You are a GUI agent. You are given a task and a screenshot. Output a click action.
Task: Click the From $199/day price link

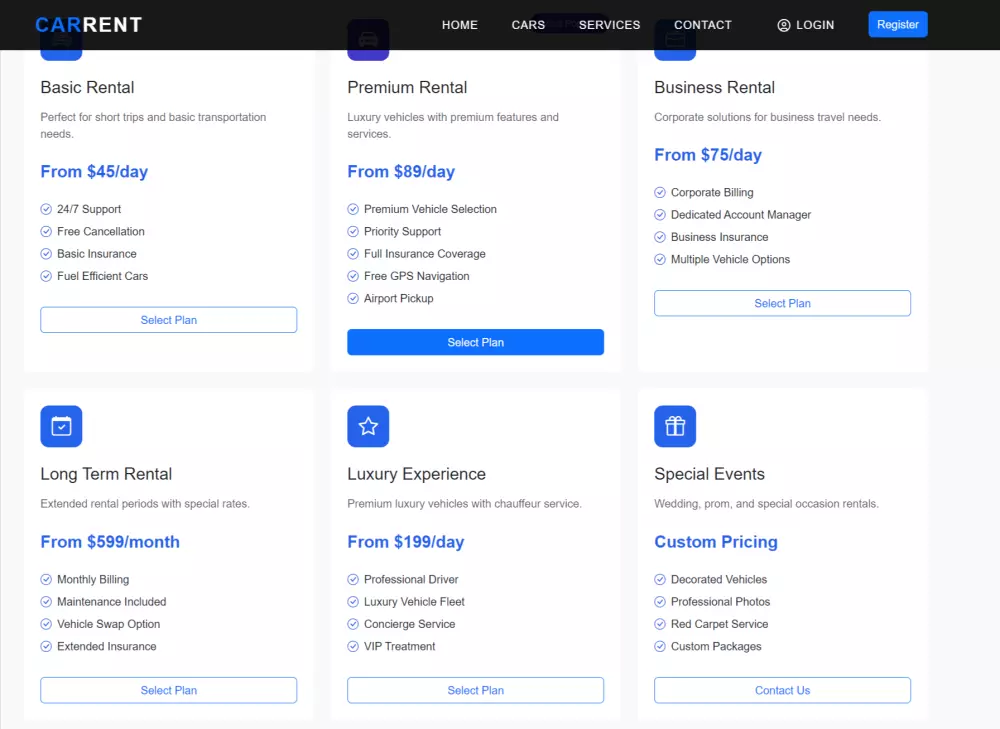(406, 541)
